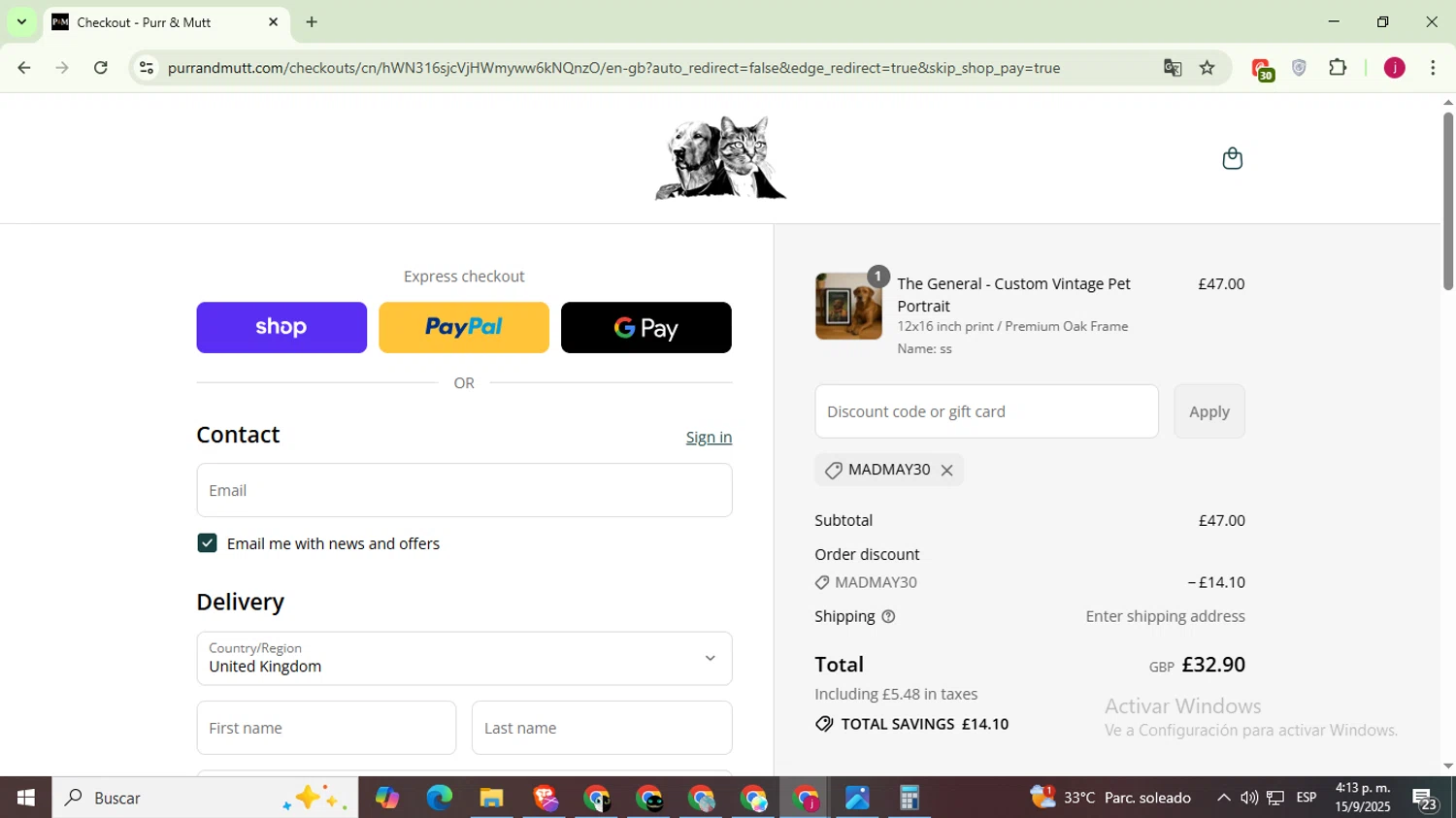Image resolution: width=1456 pixels, height=818 pixels.
Task: Click the address bar URL
Action: pyautogui.click(x=613, y=68)
